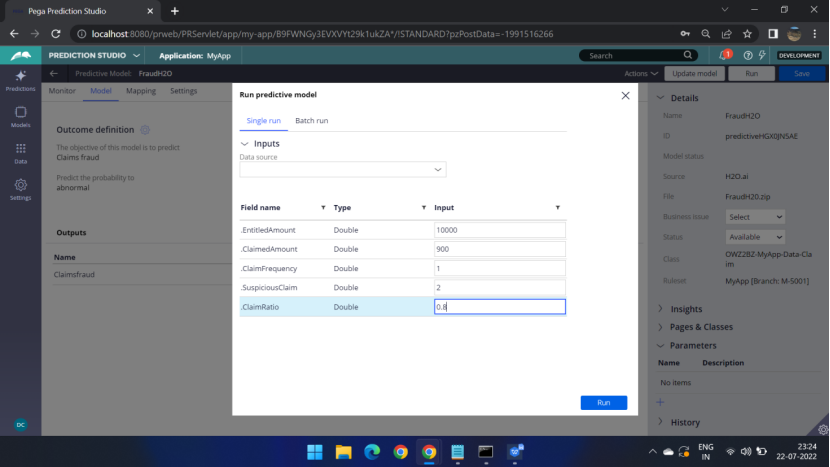Click the header Search box

[638, 55]
